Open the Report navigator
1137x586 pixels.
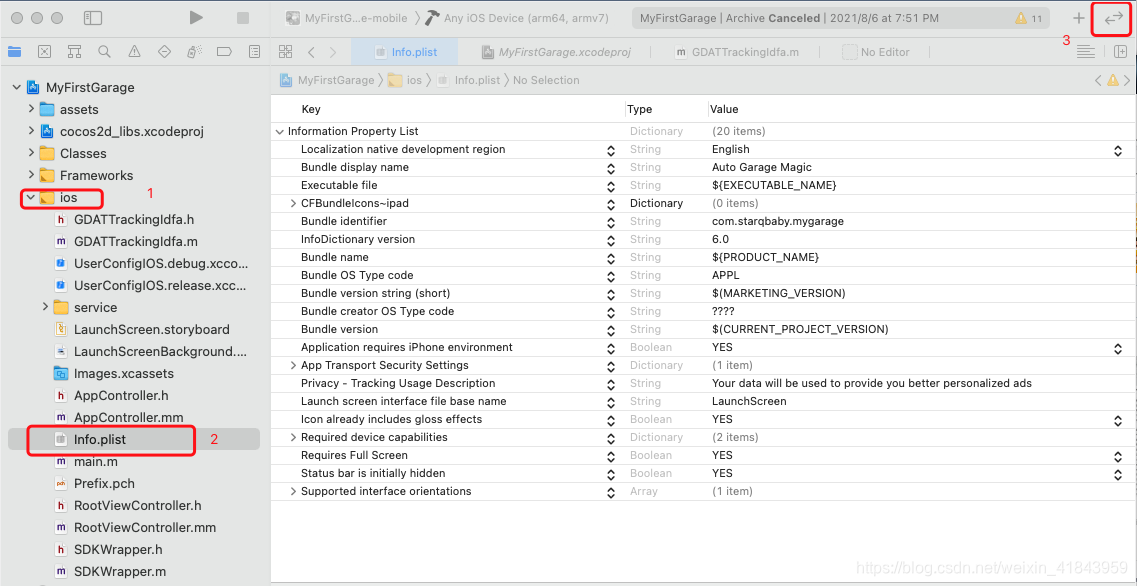point(254,51)
